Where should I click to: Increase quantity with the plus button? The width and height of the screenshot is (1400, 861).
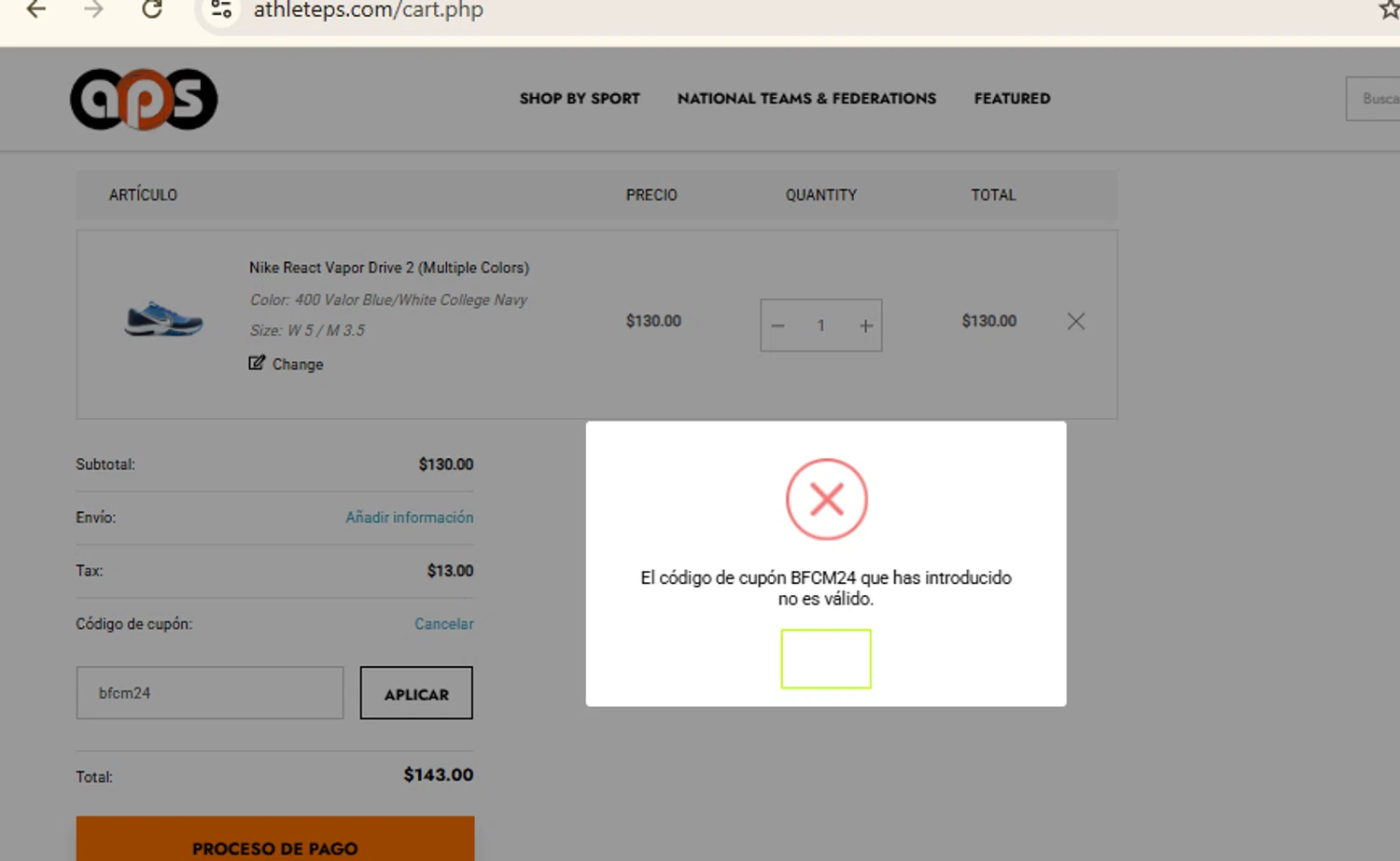point(866,326)
